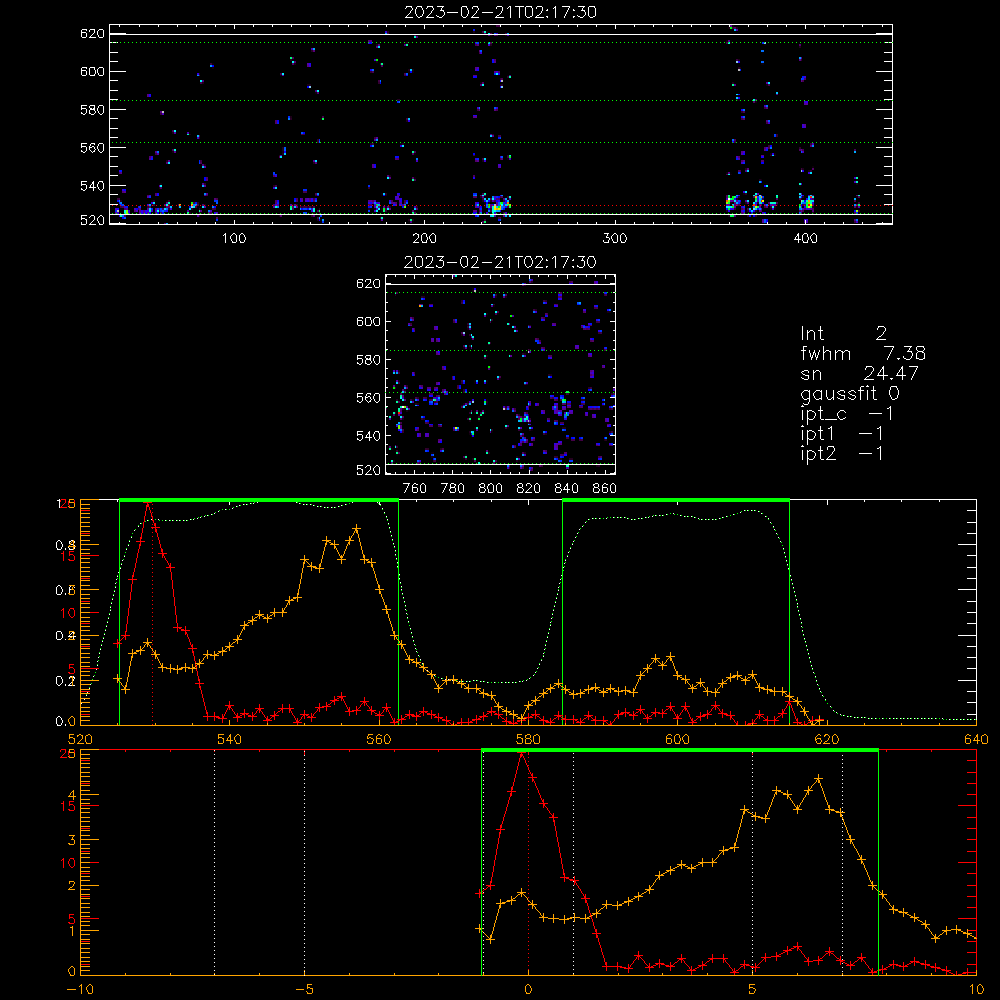Click the green bar atop the bottom plot
Viewport: 1000px width, 1000px height.
click(680, 751)
